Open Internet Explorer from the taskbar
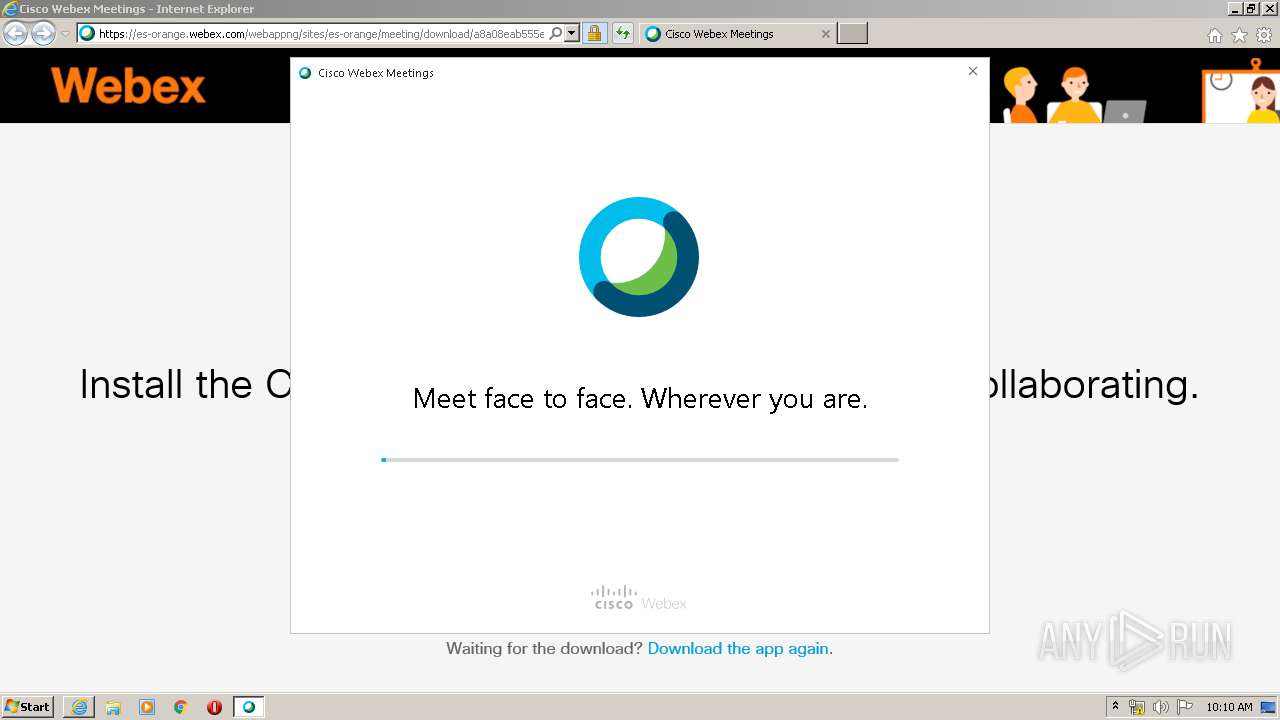 pyautogui.click(x=79, y=707)
